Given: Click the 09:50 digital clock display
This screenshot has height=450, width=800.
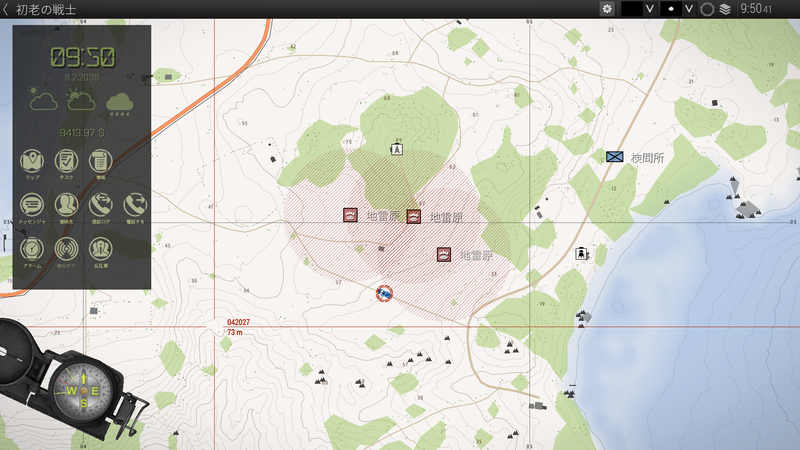Looking at the screenshot, I should pos(82,57).
